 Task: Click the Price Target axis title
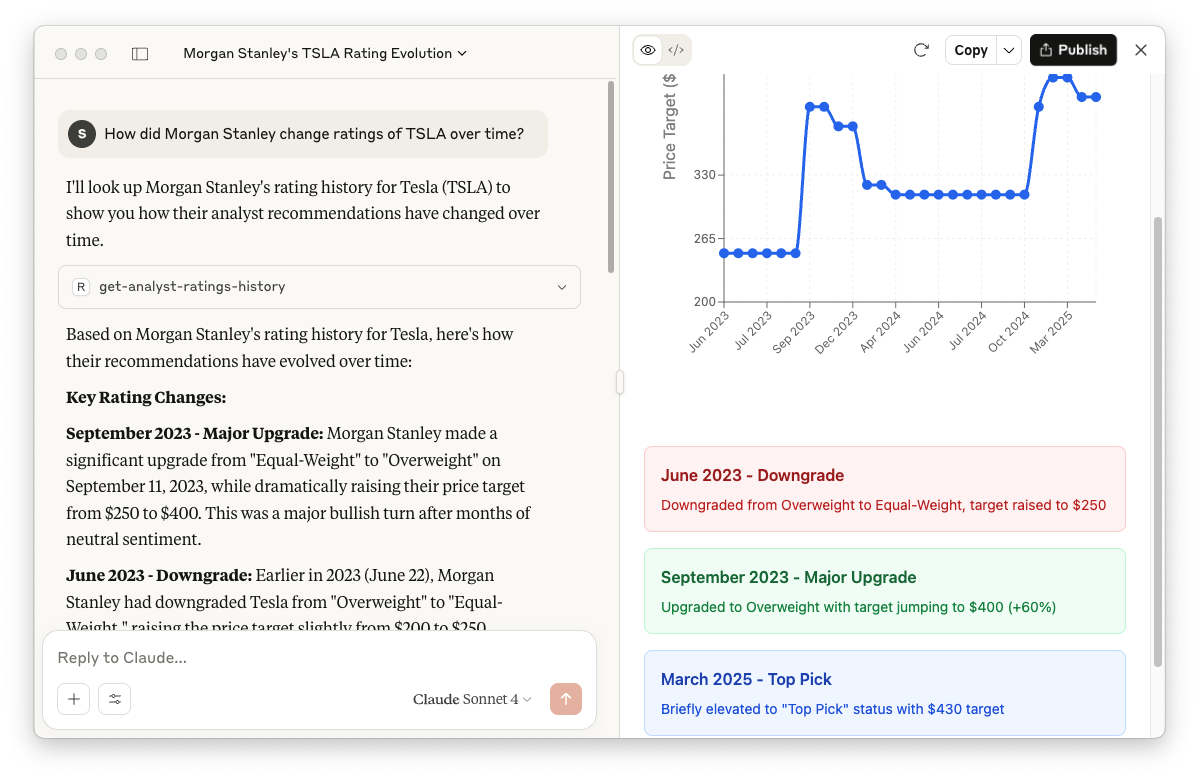pyautogui.click(x=670, y=127)
